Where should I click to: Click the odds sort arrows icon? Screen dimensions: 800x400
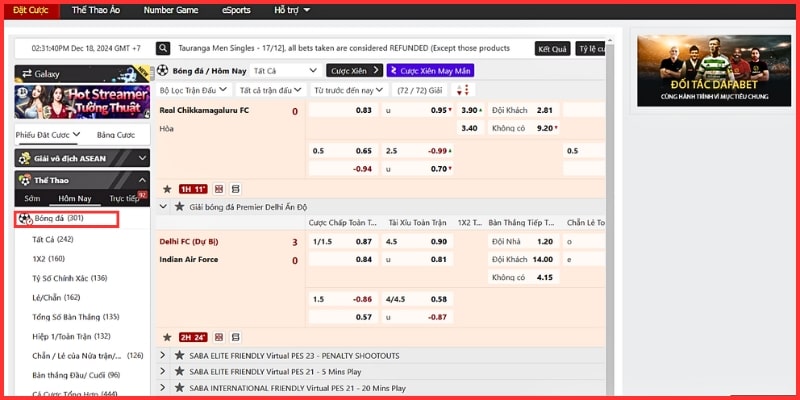click(465, 90)
